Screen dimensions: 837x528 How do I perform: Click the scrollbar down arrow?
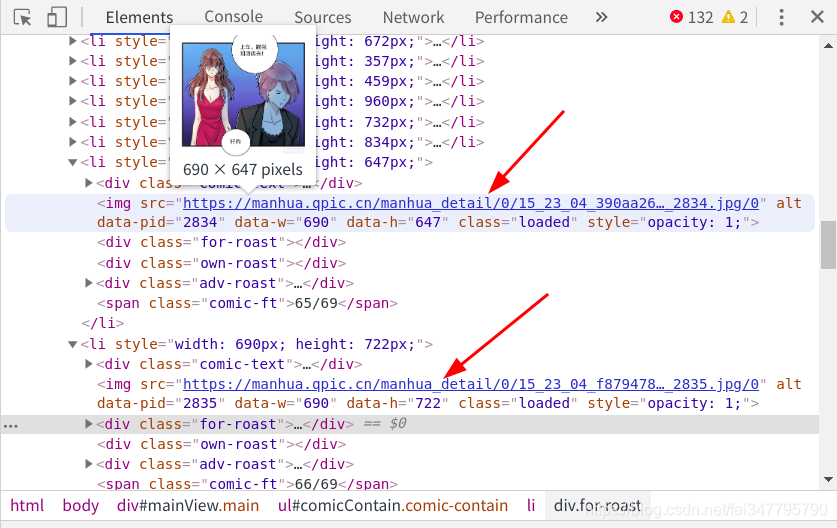tap(828, 479)
